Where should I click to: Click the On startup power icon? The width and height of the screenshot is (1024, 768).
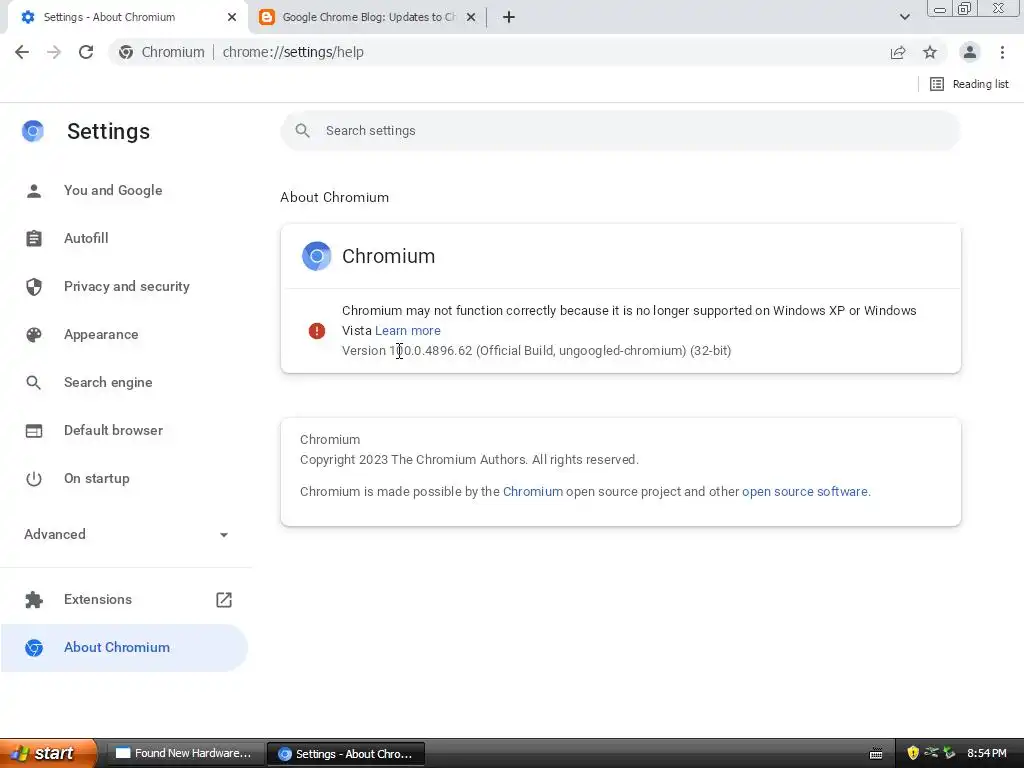(34, 479)
